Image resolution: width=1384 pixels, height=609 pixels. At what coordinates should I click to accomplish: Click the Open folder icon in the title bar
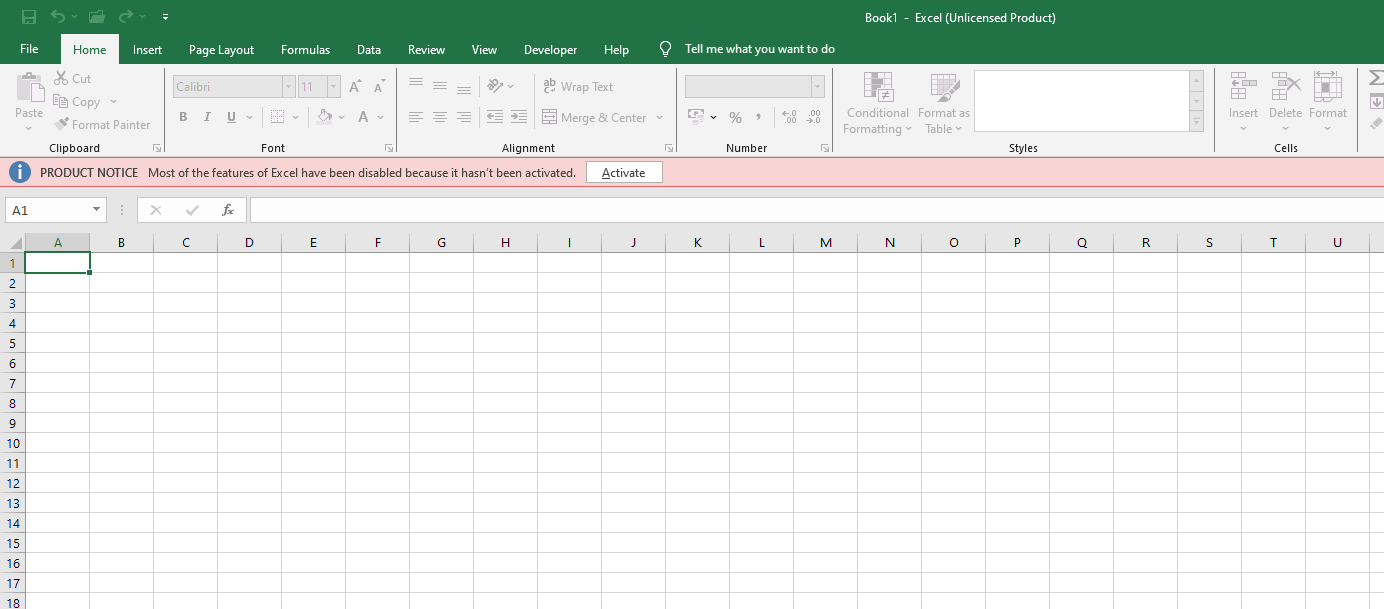pos(97,17)
